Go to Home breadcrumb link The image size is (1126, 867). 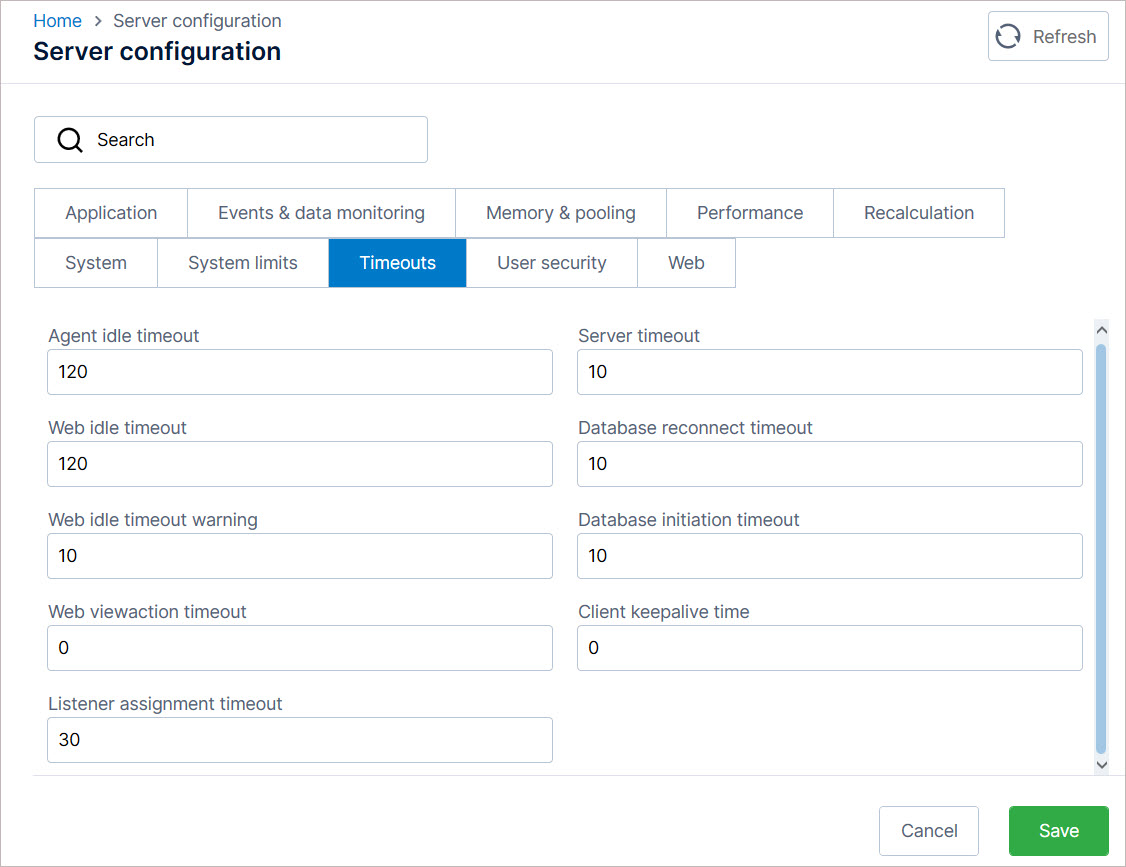tap(57, 21)
